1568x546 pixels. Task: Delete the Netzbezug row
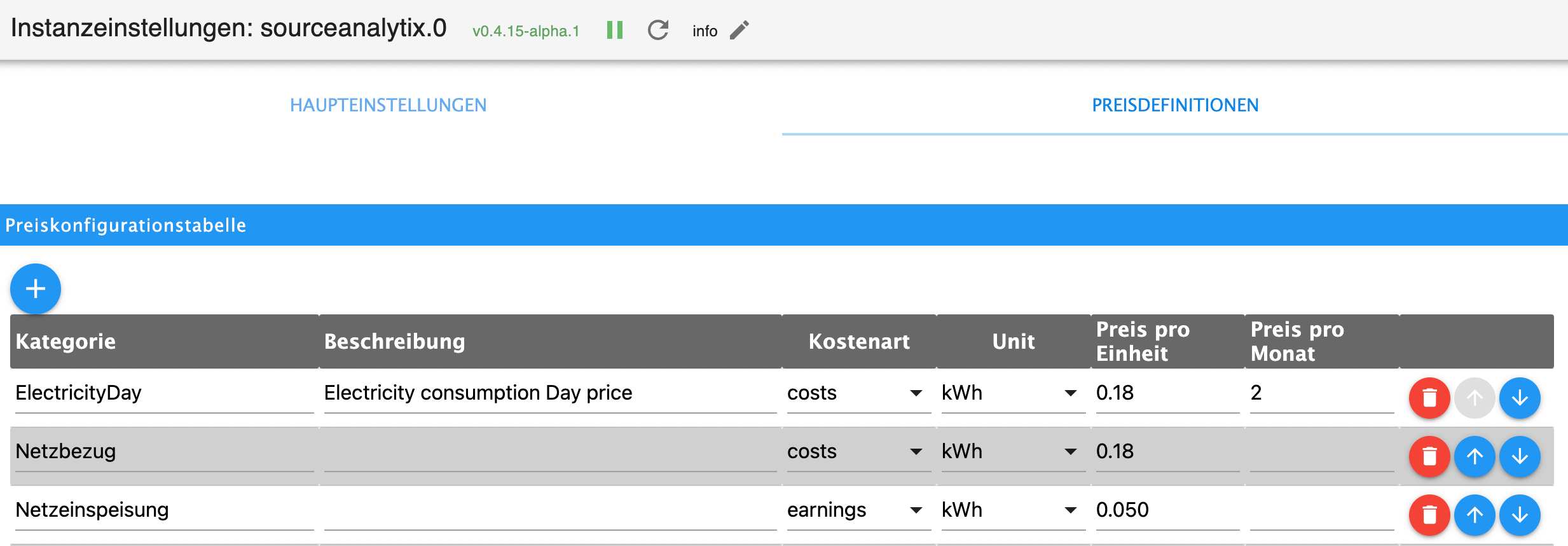point(1429,456)
